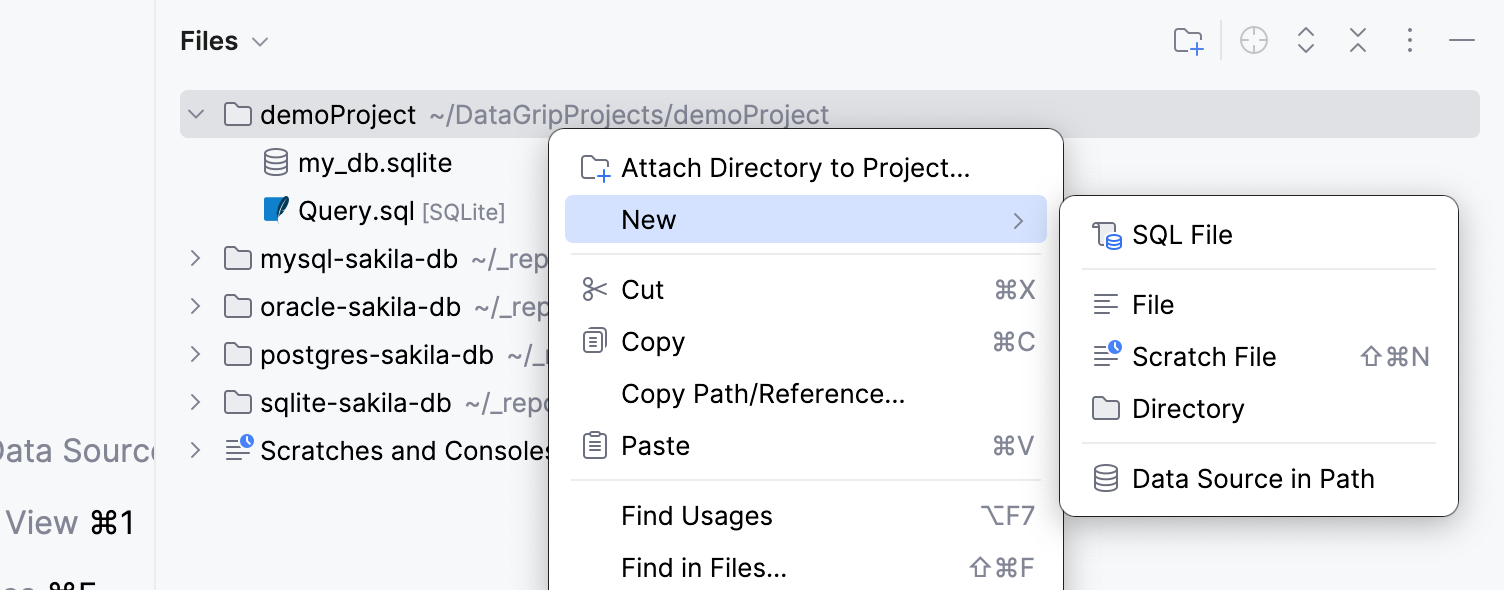Click the demoProject folder icon

237,114
